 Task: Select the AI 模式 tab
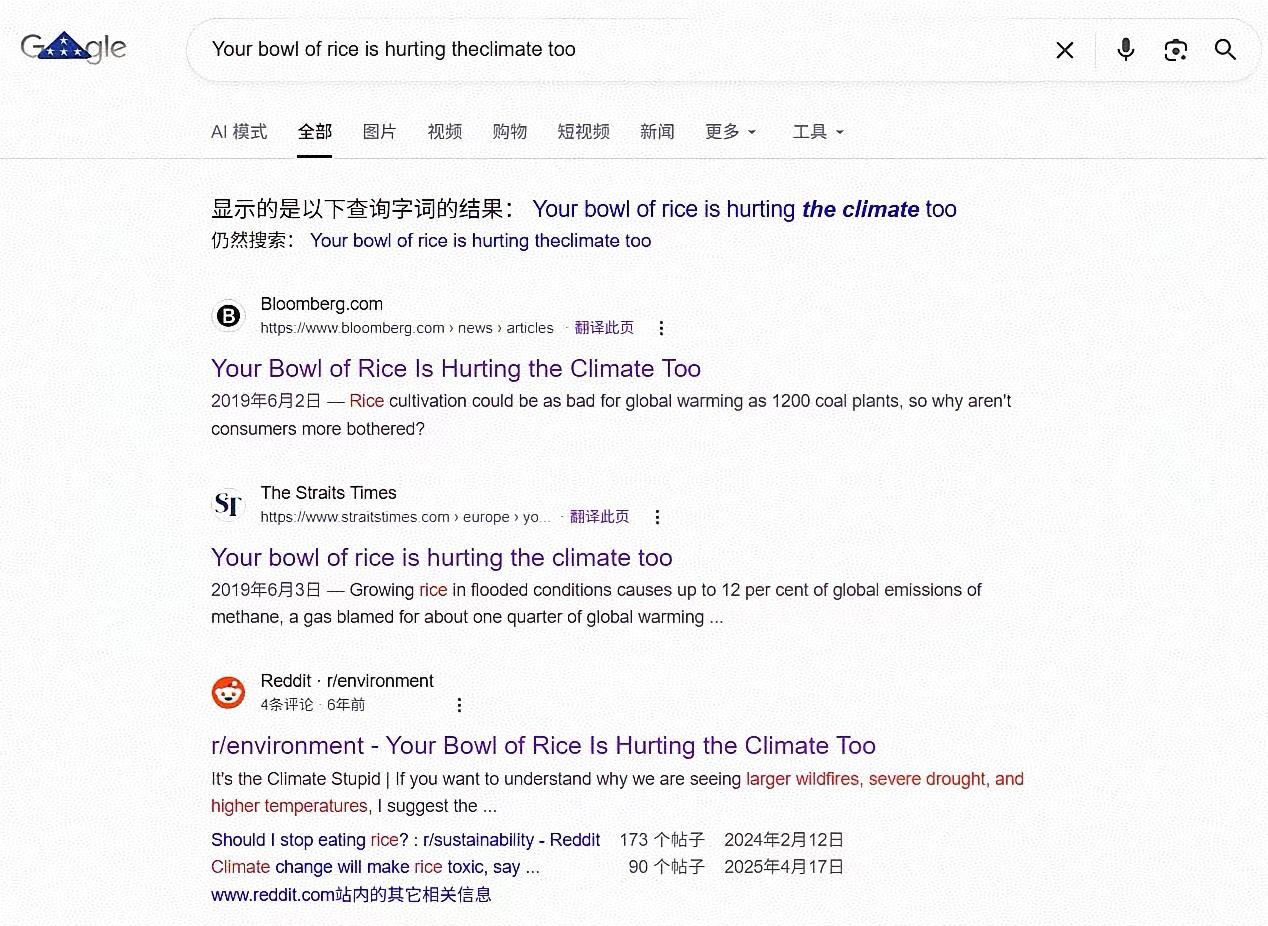(239, 132)
